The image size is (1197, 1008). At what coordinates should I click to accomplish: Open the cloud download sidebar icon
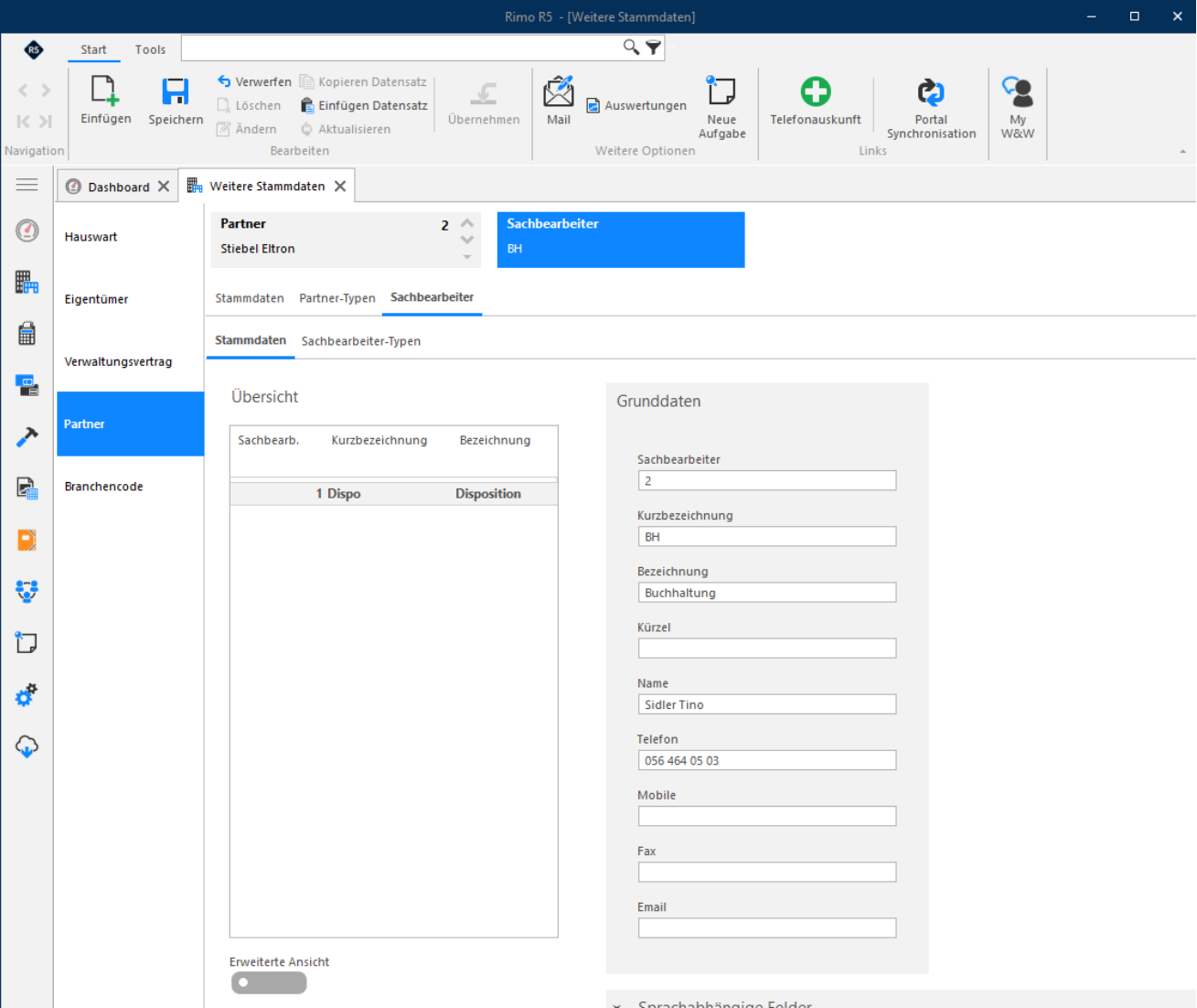[x=27, y=746]
